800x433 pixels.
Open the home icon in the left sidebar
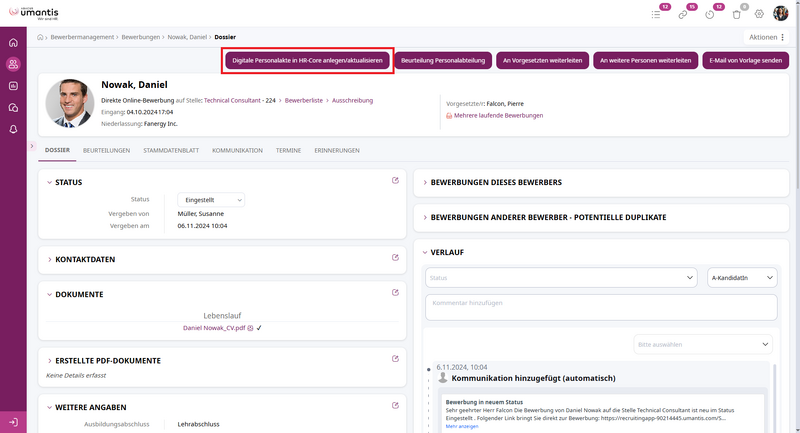(x=14, y=43)
